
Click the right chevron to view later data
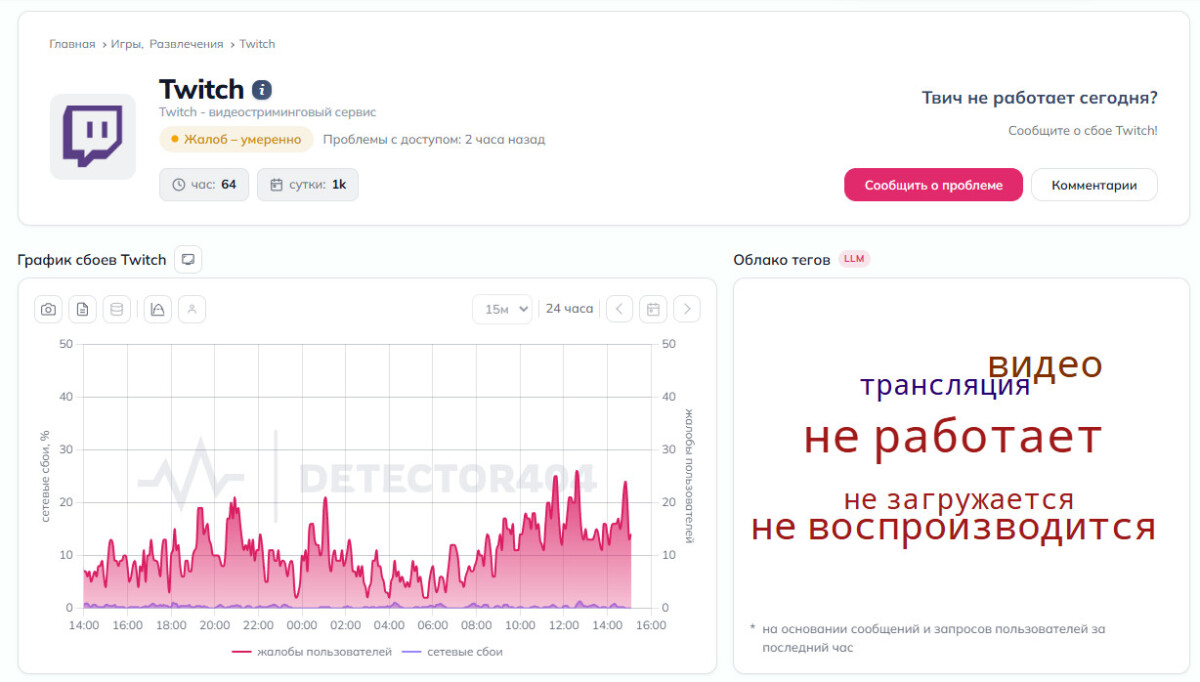coord(687,309)
